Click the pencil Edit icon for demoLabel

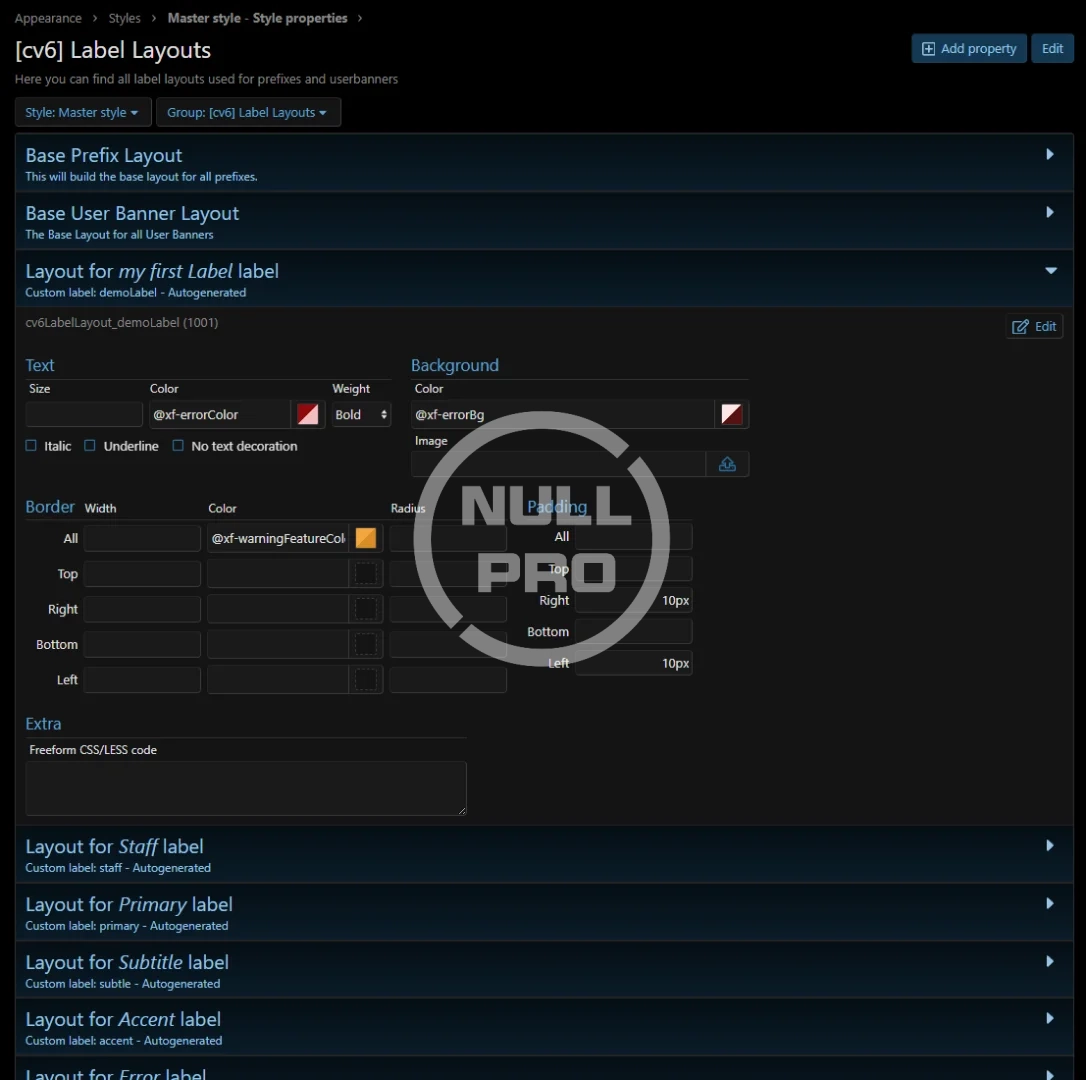pyautogui.click(x=1020, y=327)
